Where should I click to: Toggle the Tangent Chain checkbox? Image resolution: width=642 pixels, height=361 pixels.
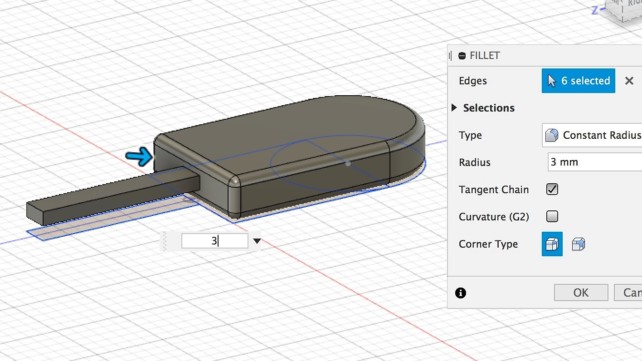(x=552, y=189)
